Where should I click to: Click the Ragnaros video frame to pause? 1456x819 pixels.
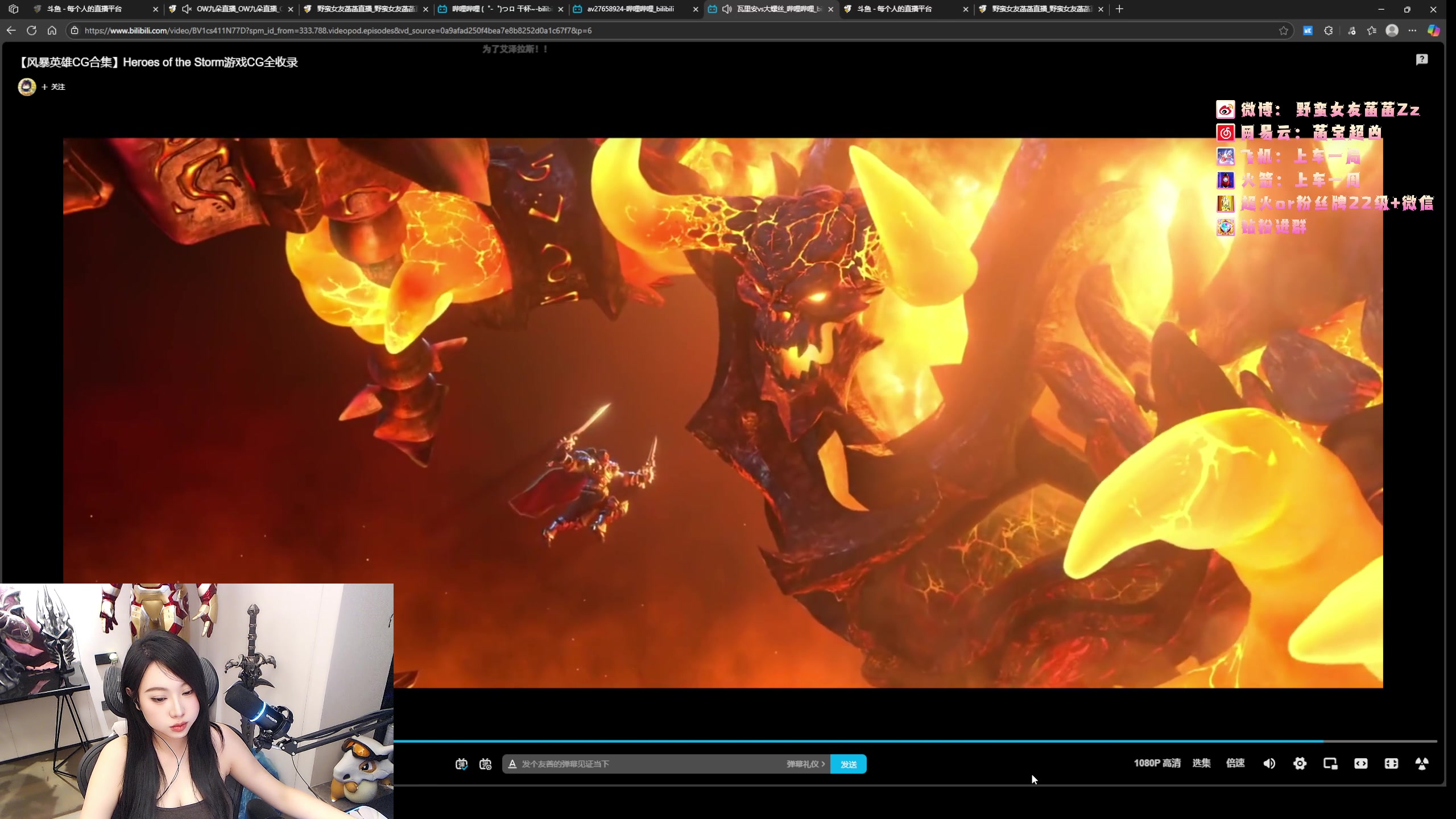tap(723, 413)
